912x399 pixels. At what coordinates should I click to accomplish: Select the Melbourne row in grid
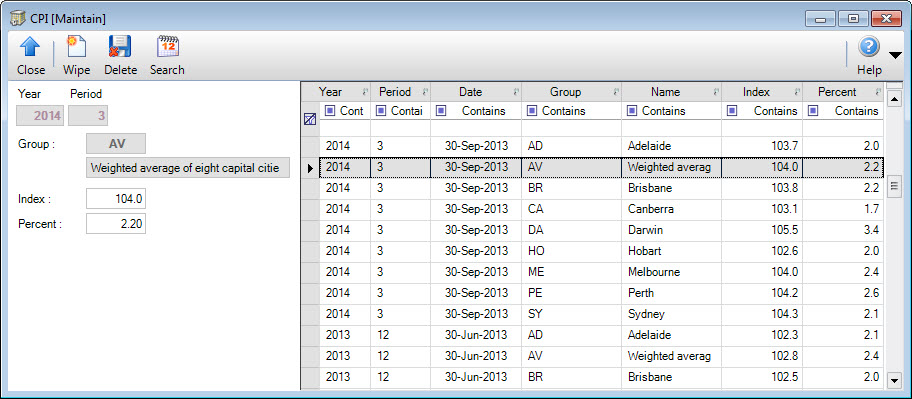[601, 272]
